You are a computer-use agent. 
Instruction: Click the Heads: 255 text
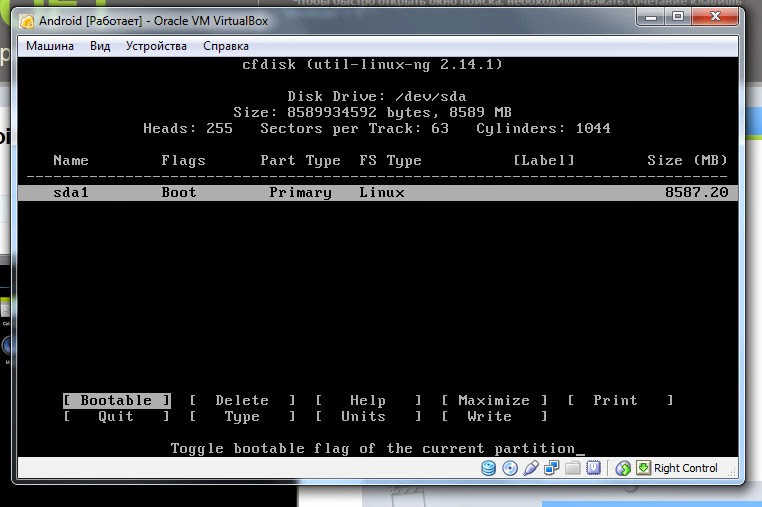188,128
